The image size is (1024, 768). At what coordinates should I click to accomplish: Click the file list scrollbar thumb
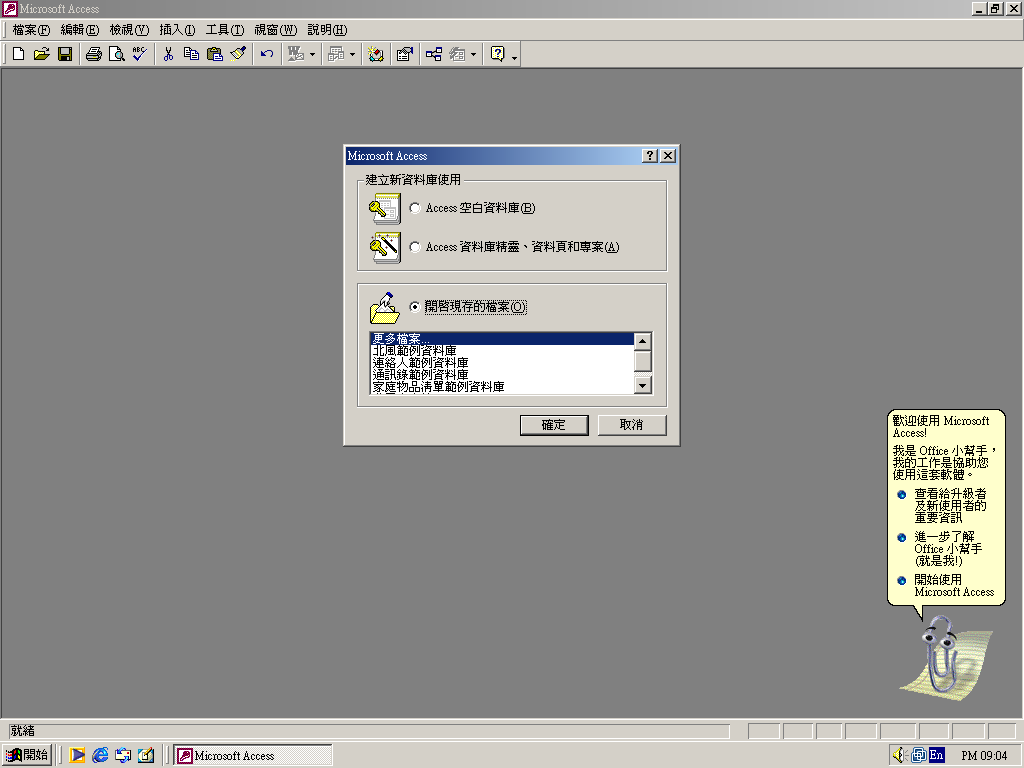pyautogui.click(x=643, y=361)
